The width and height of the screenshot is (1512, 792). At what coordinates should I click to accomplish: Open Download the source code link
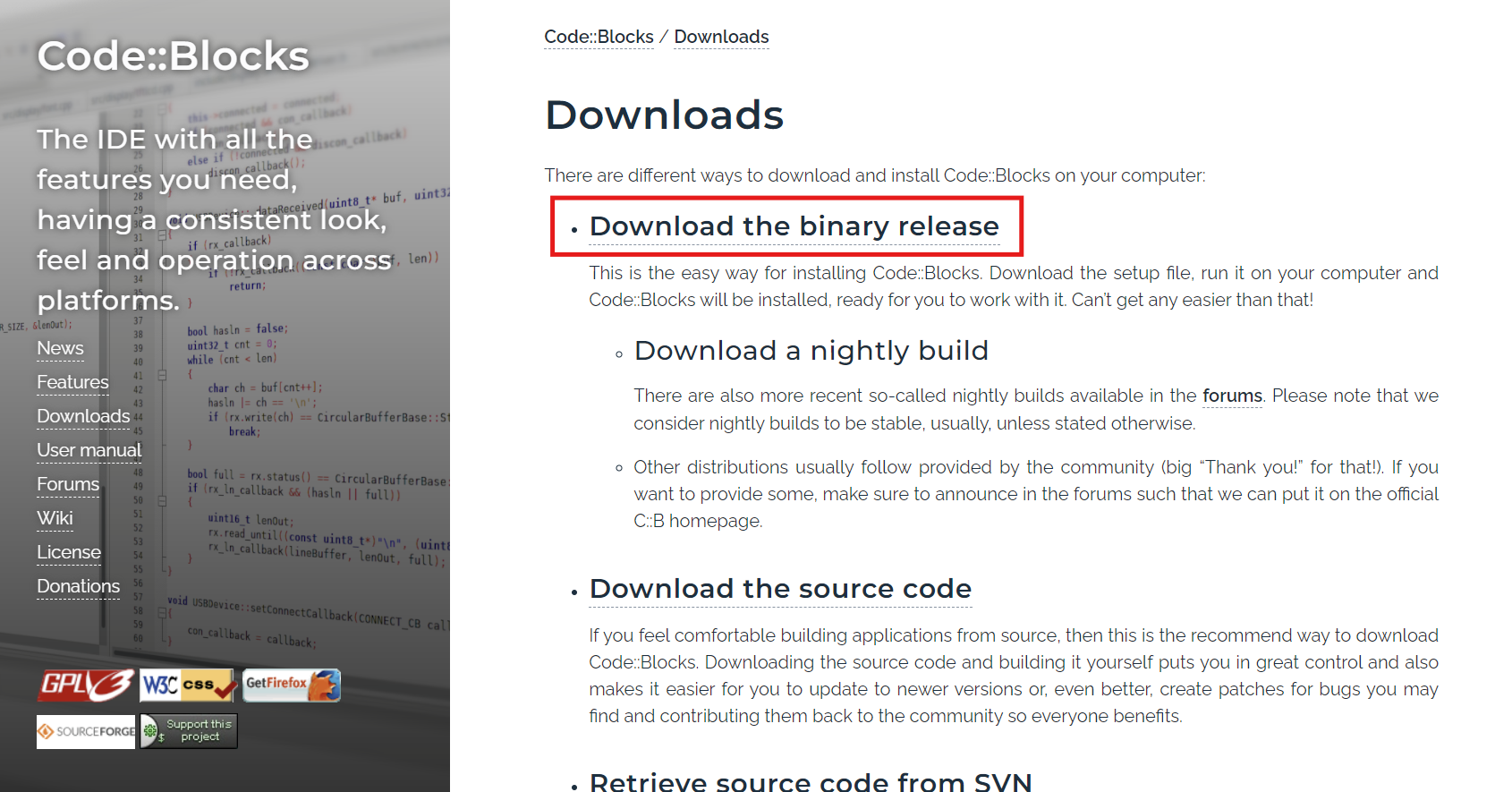tap(780, 589)
